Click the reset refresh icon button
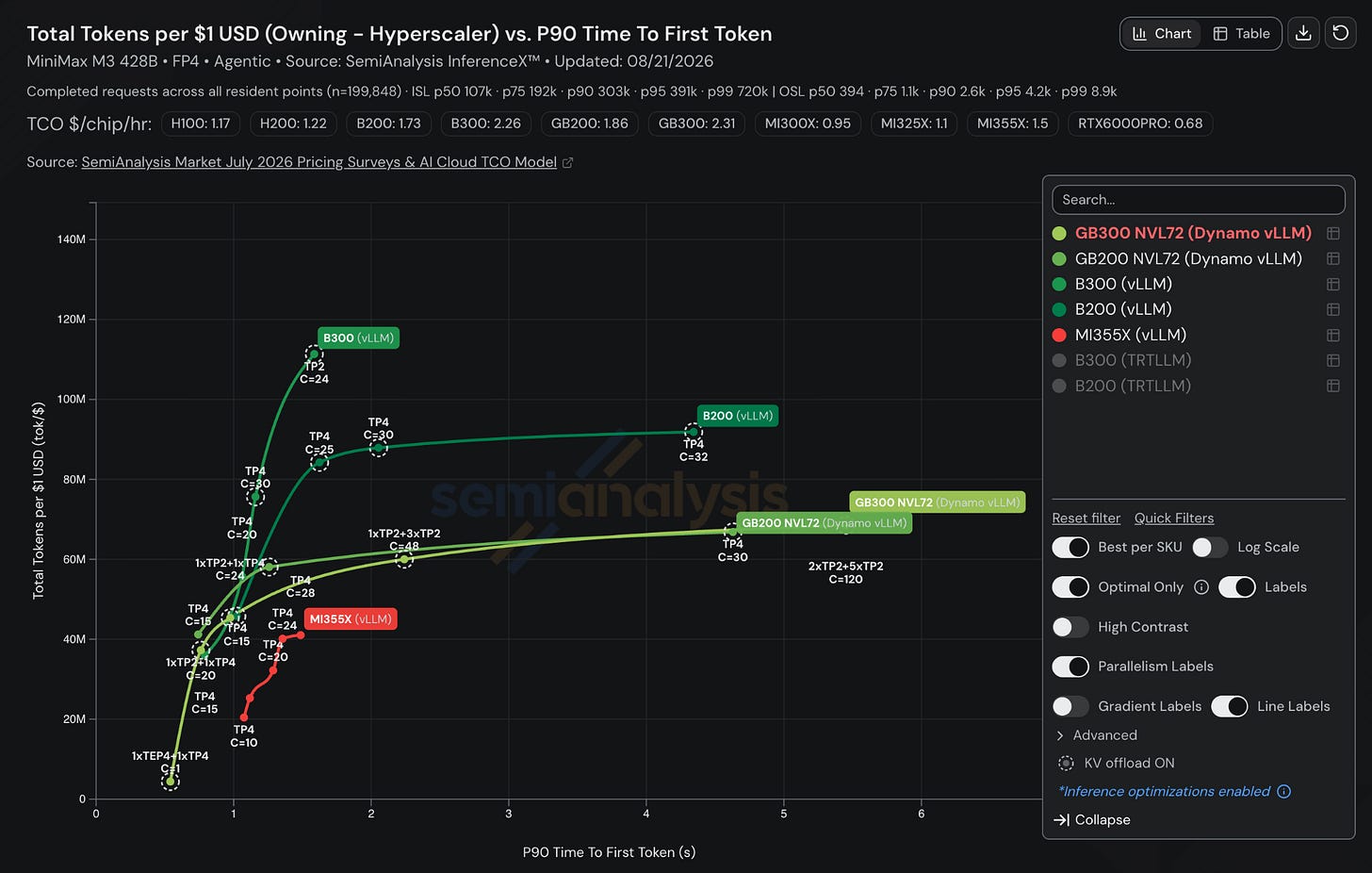 coord(1340,33)
